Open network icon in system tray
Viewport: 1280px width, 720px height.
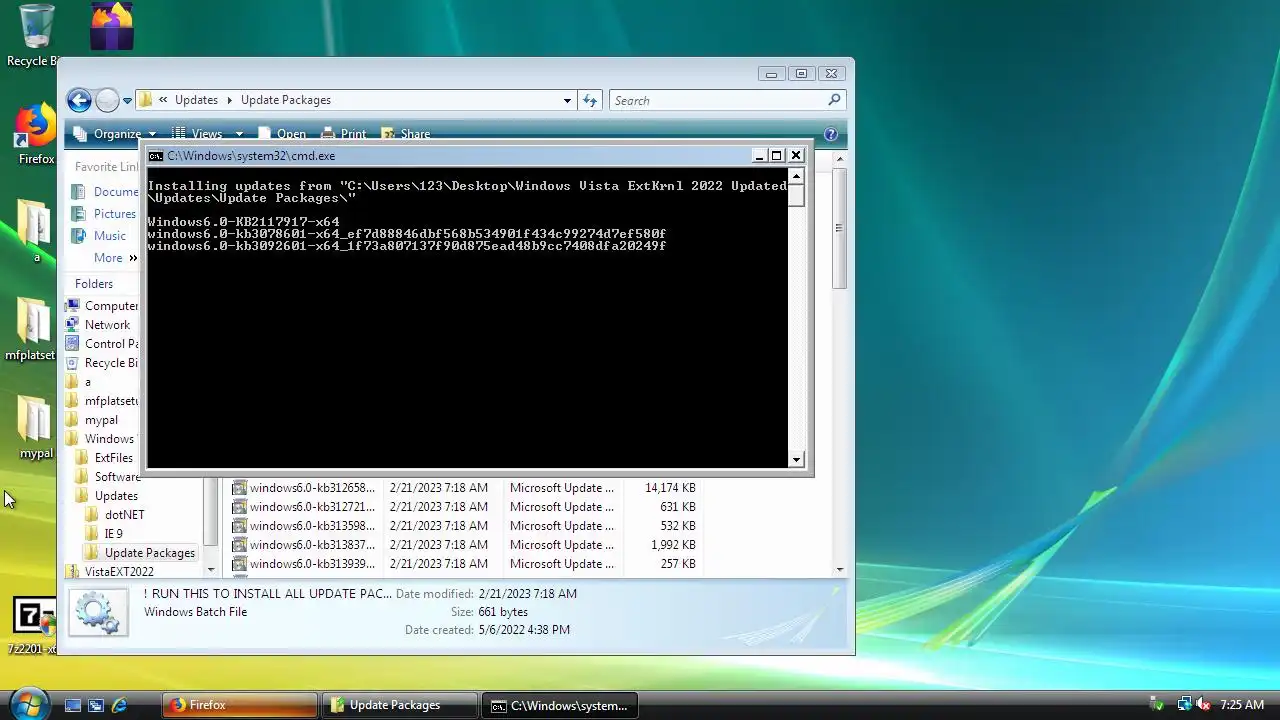coord(1184,705)
